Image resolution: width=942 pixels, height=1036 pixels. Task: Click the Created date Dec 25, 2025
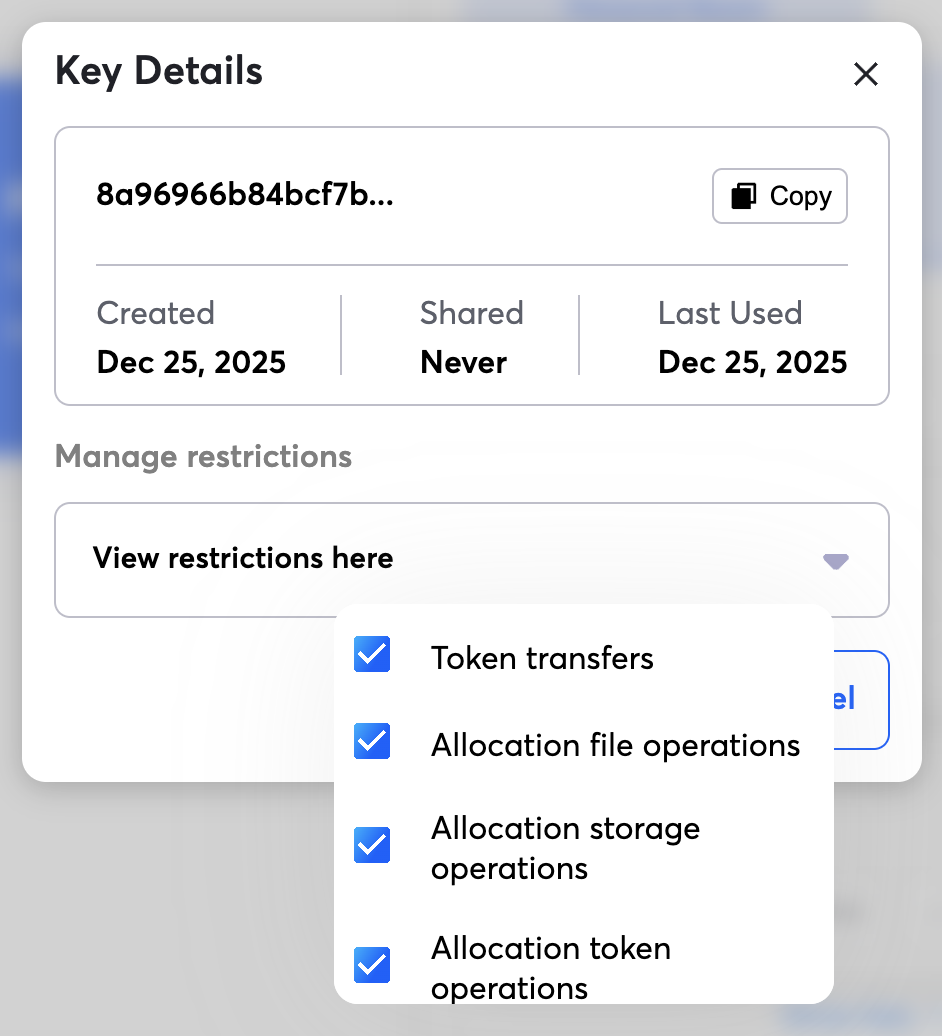click(x=191, y=362)
